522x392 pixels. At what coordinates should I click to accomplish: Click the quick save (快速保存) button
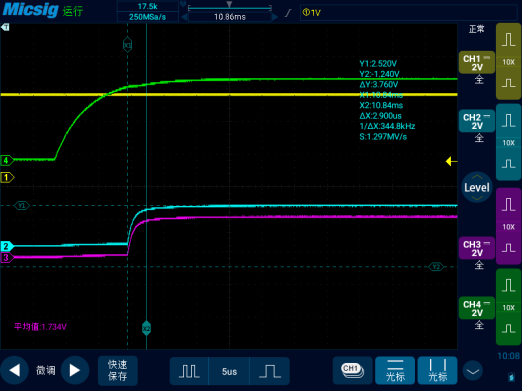tap(117, 370)
